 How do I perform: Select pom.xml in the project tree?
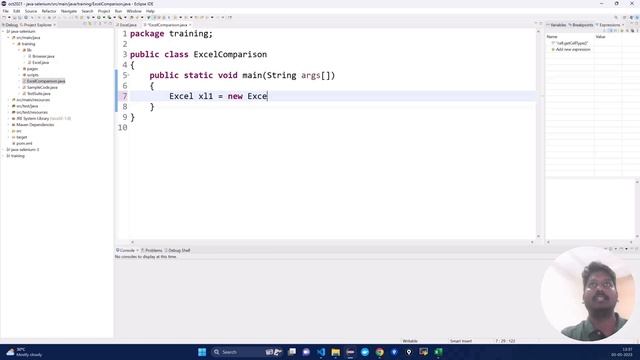pyautogui.click(x=24, y=143)
